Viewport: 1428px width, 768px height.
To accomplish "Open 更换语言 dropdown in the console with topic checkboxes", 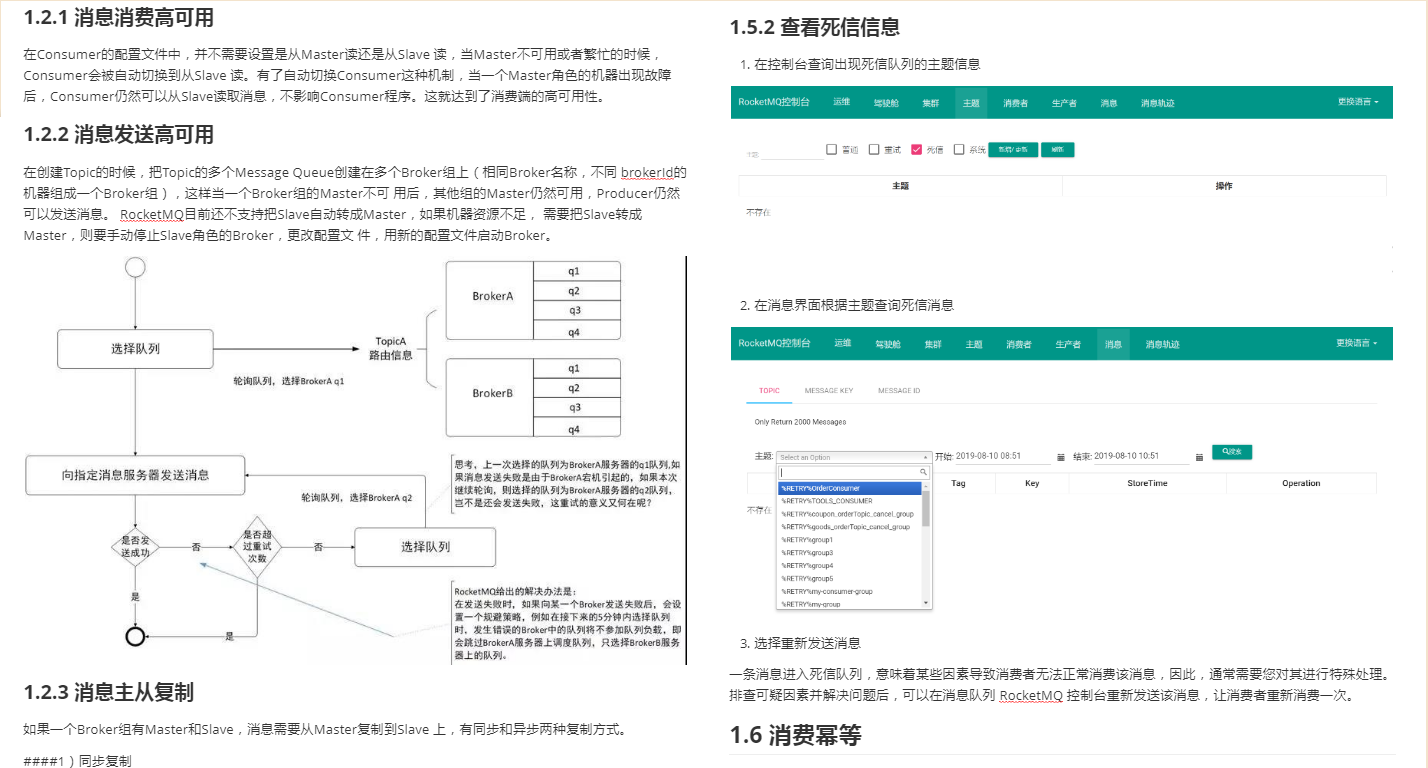I will pyautogui.click(x=1358, y=102).
